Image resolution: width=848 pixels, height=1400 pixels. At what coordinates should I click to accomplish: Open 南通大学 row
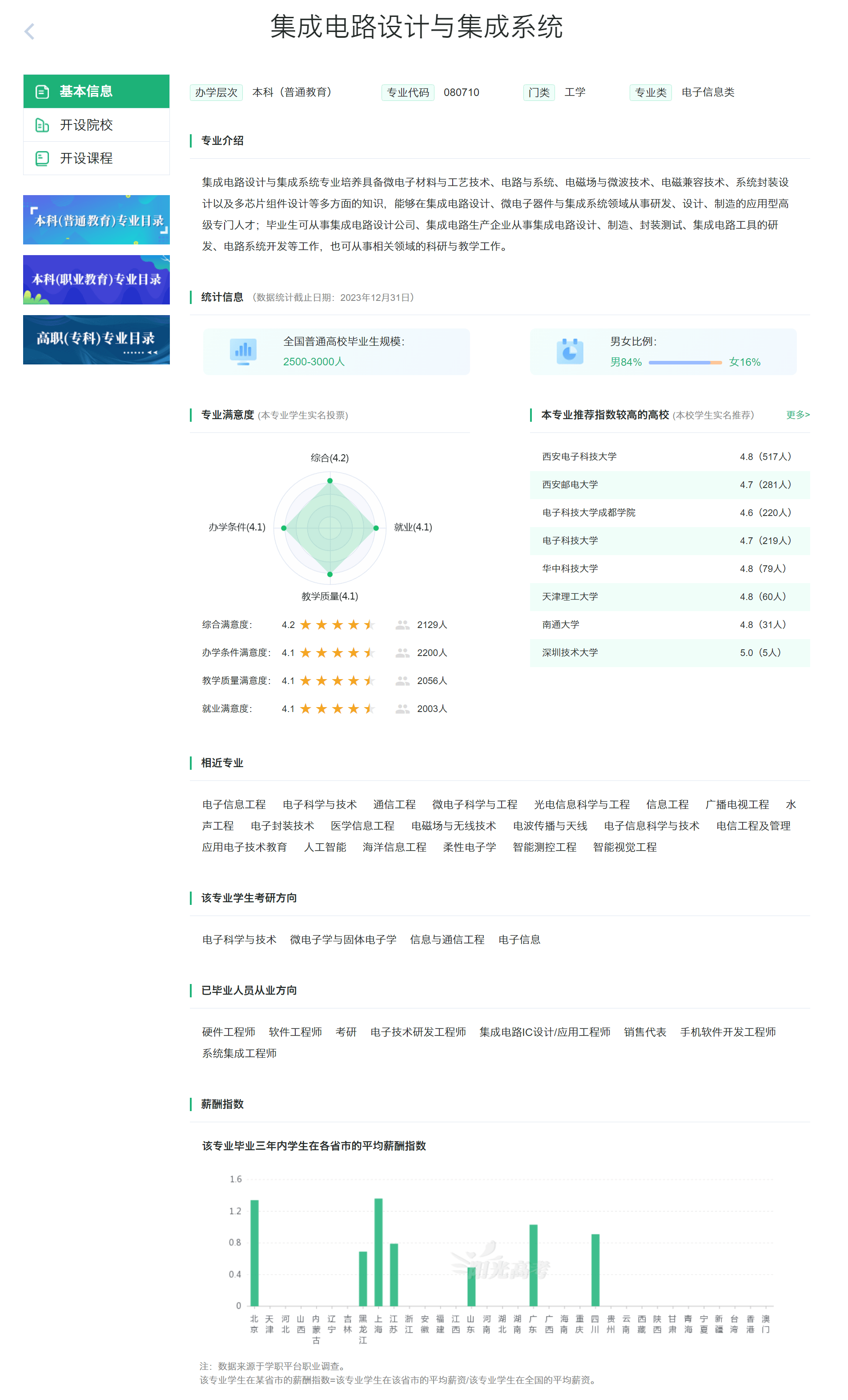tap(670, 624)
